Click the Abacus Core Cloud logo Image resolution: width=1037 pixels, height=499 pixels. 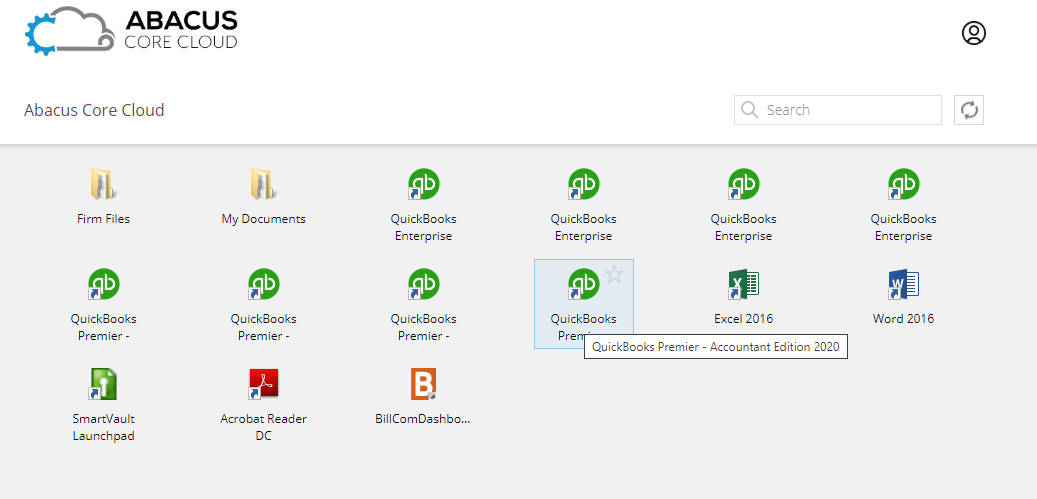coord(131,31)
